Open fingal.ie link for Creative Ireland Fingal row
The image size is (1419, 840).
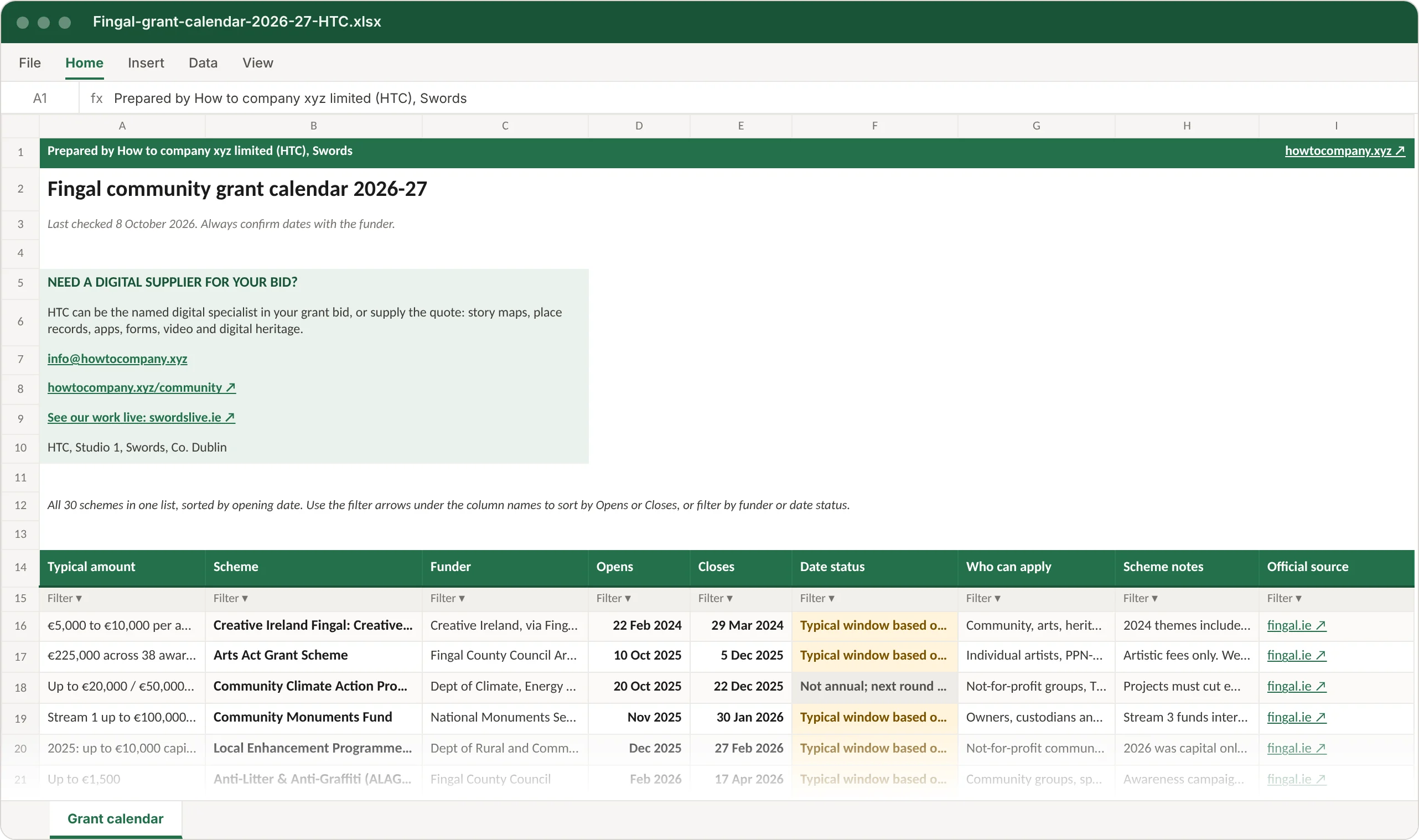pyautogui.click(x=1297, y=625)
